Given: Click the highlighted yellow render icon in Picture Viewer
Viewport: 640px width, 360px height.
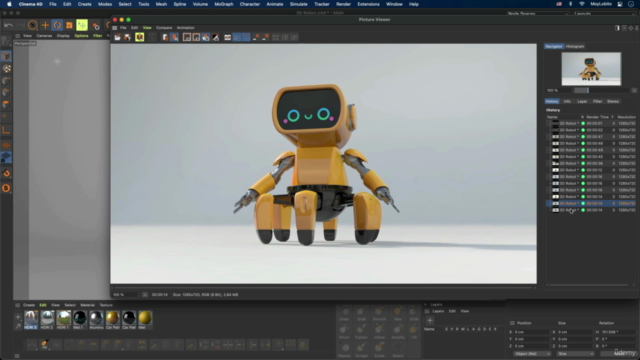Looking at the screenshot, I should pyautogui.click(x=140, y=38).
